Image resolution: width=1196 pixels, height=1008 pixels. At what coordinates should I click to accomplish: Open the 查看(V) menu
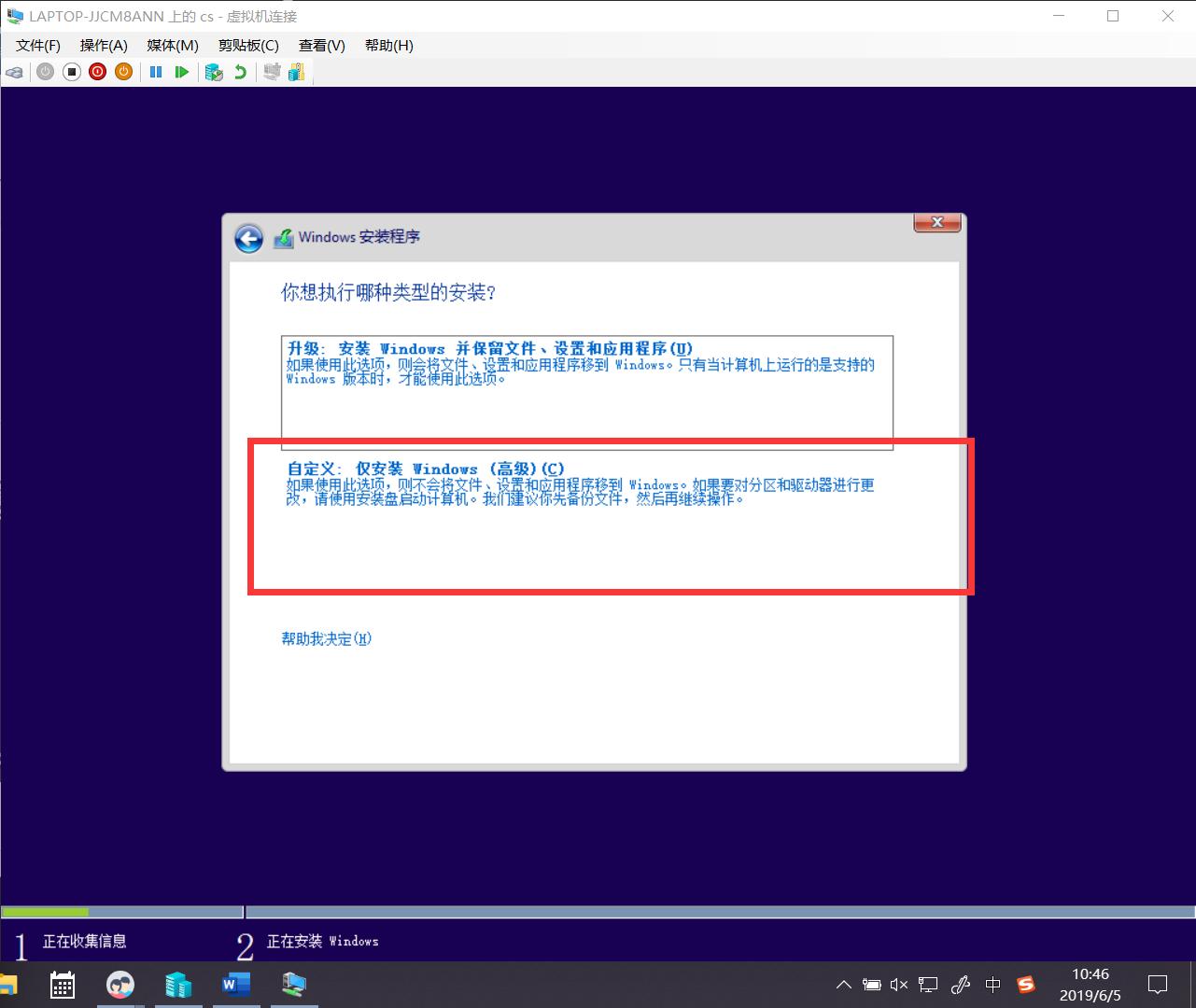click(x=322, y=45)
